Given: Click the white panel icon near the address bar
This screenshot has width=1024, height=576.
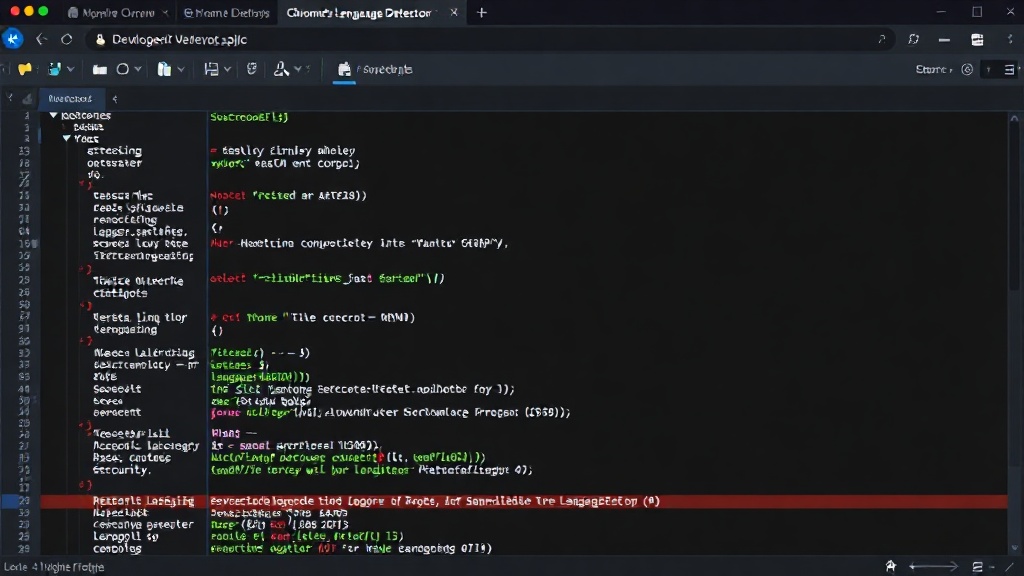Looking at the screenshot, I should [x=977, y=40].
